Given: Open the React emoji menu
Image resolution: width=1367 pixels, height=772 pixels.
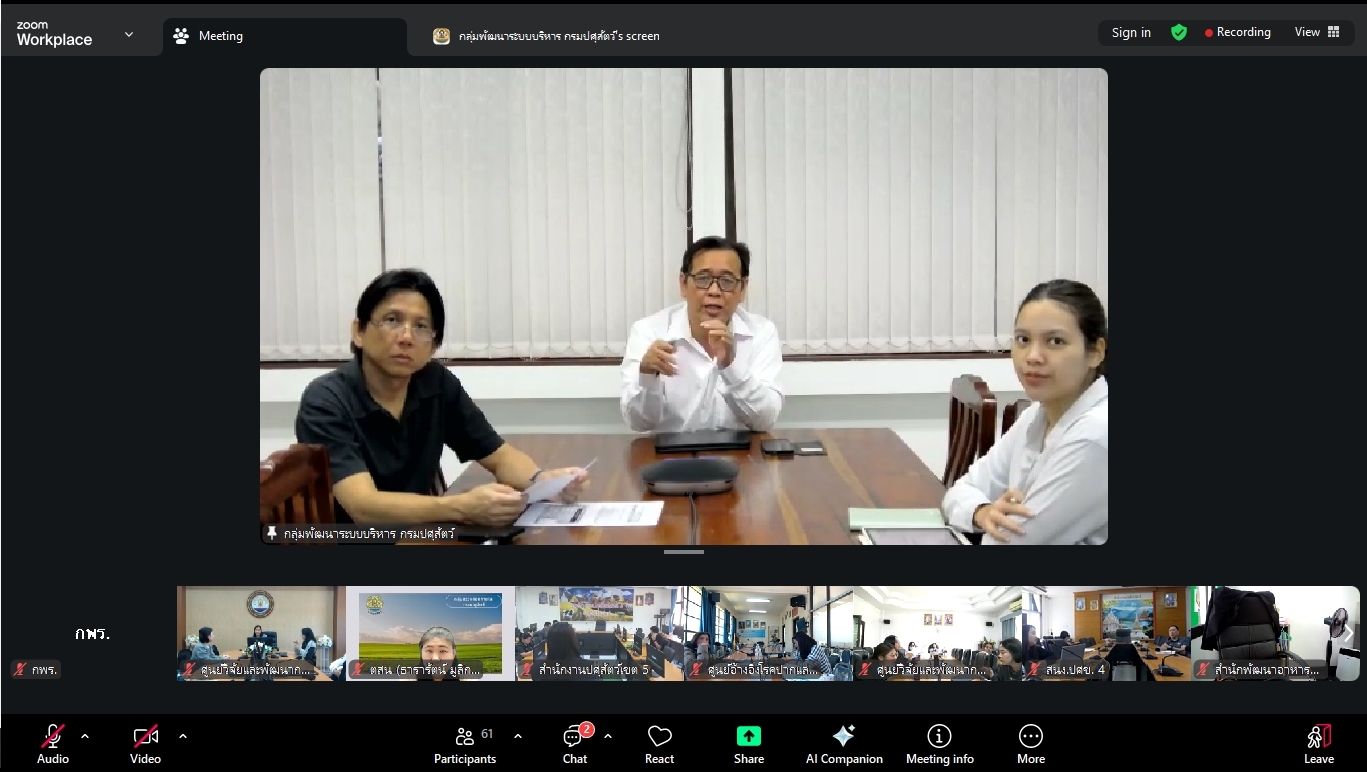Looking at the screenshot, I should coord(659,745).
